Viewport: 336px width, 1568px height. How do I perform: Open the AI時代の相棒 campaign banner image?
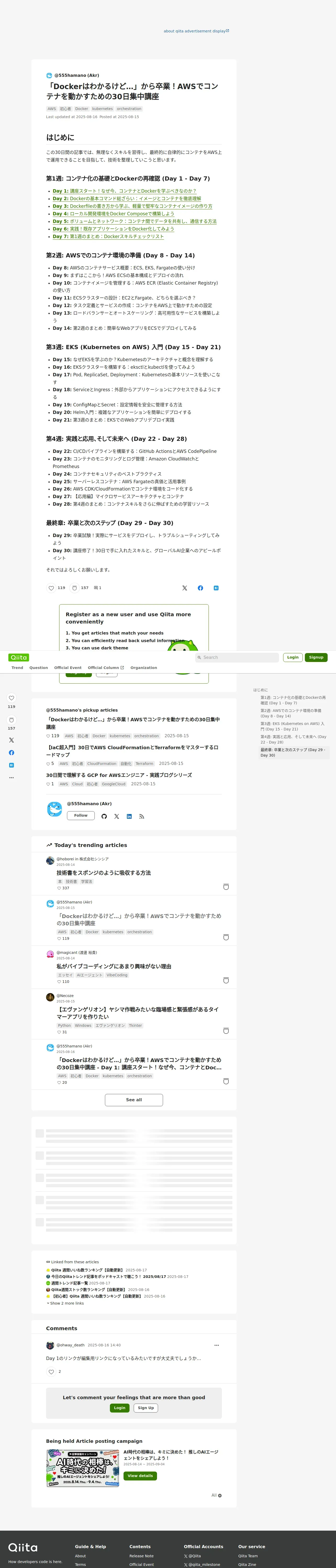point(83,1468)
